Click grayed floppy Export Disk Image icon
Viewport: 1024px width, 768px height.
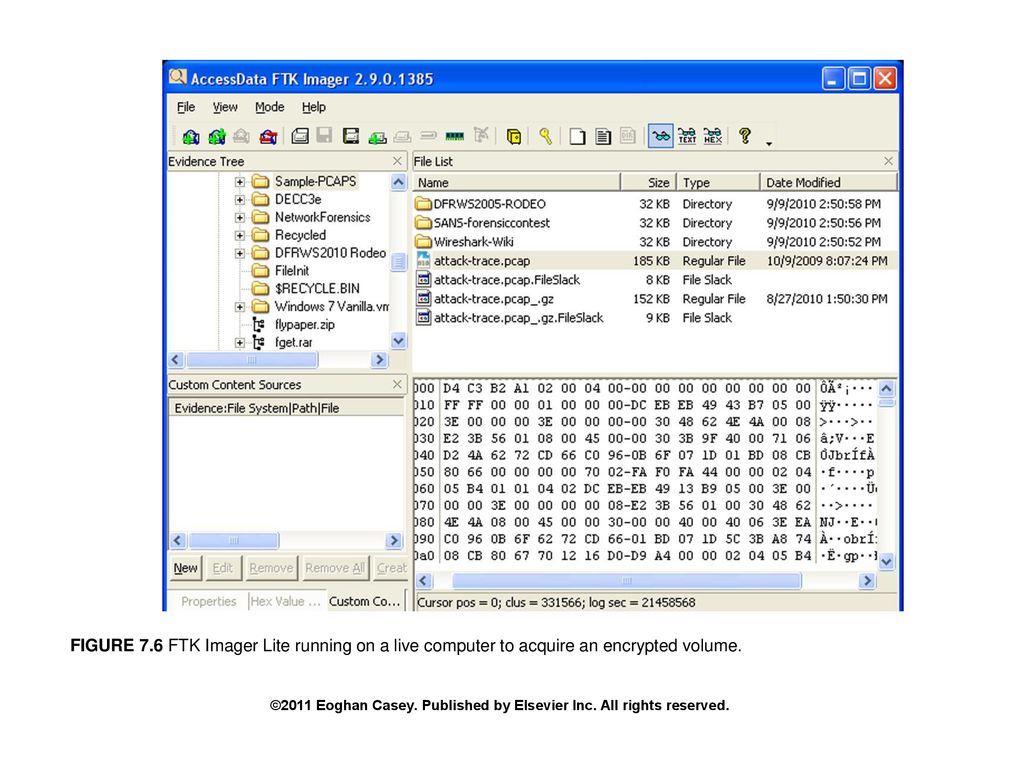(x=325, y=135)
